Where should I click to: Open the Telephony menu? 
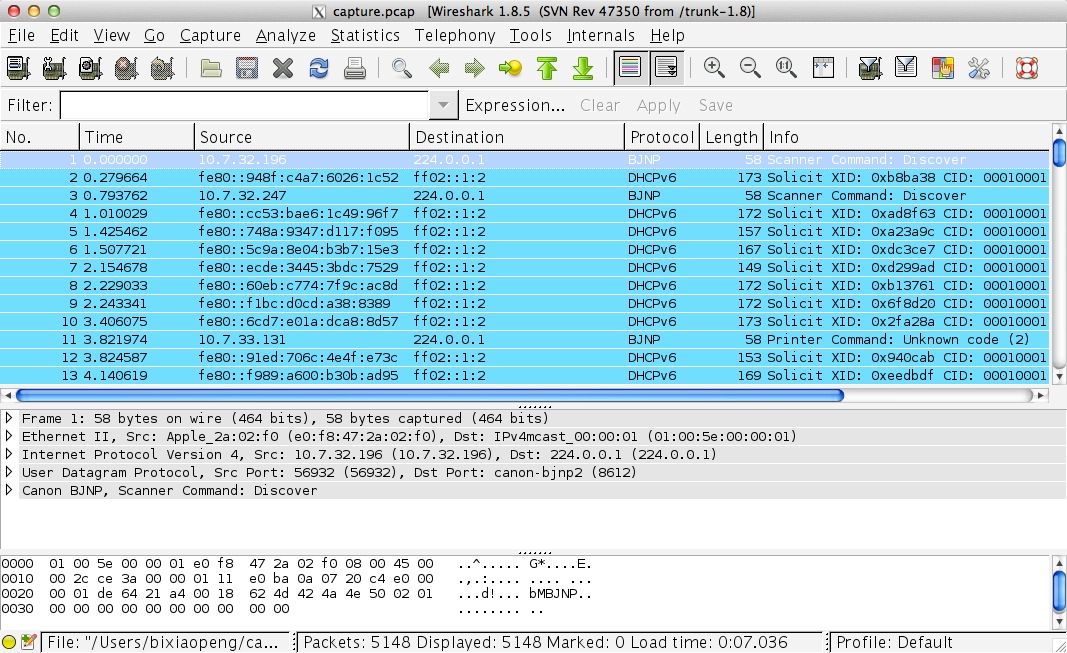point(455,35)
